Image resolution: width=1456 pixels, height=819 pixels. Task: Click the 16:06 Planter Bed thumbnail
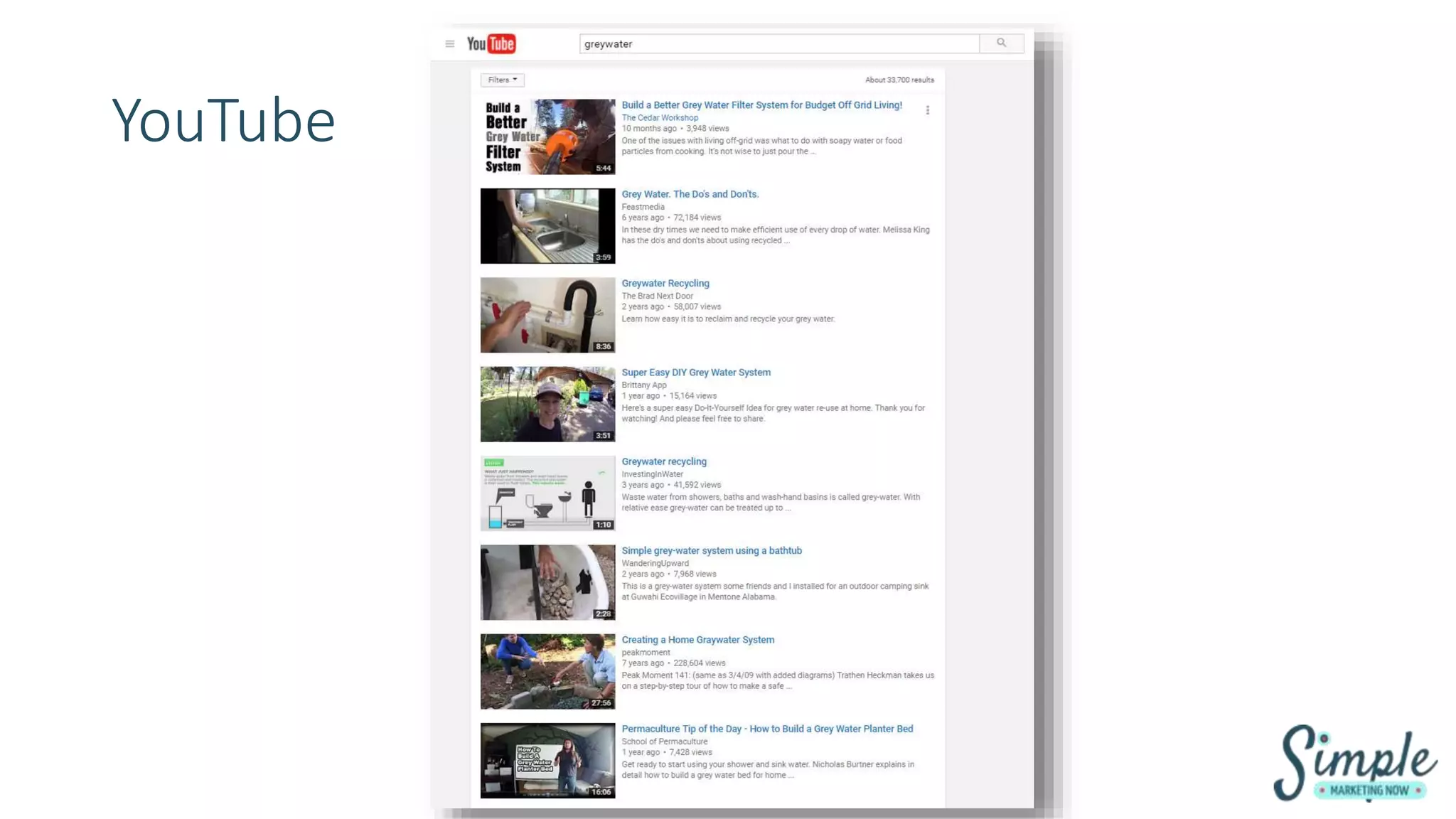[547, 761]
